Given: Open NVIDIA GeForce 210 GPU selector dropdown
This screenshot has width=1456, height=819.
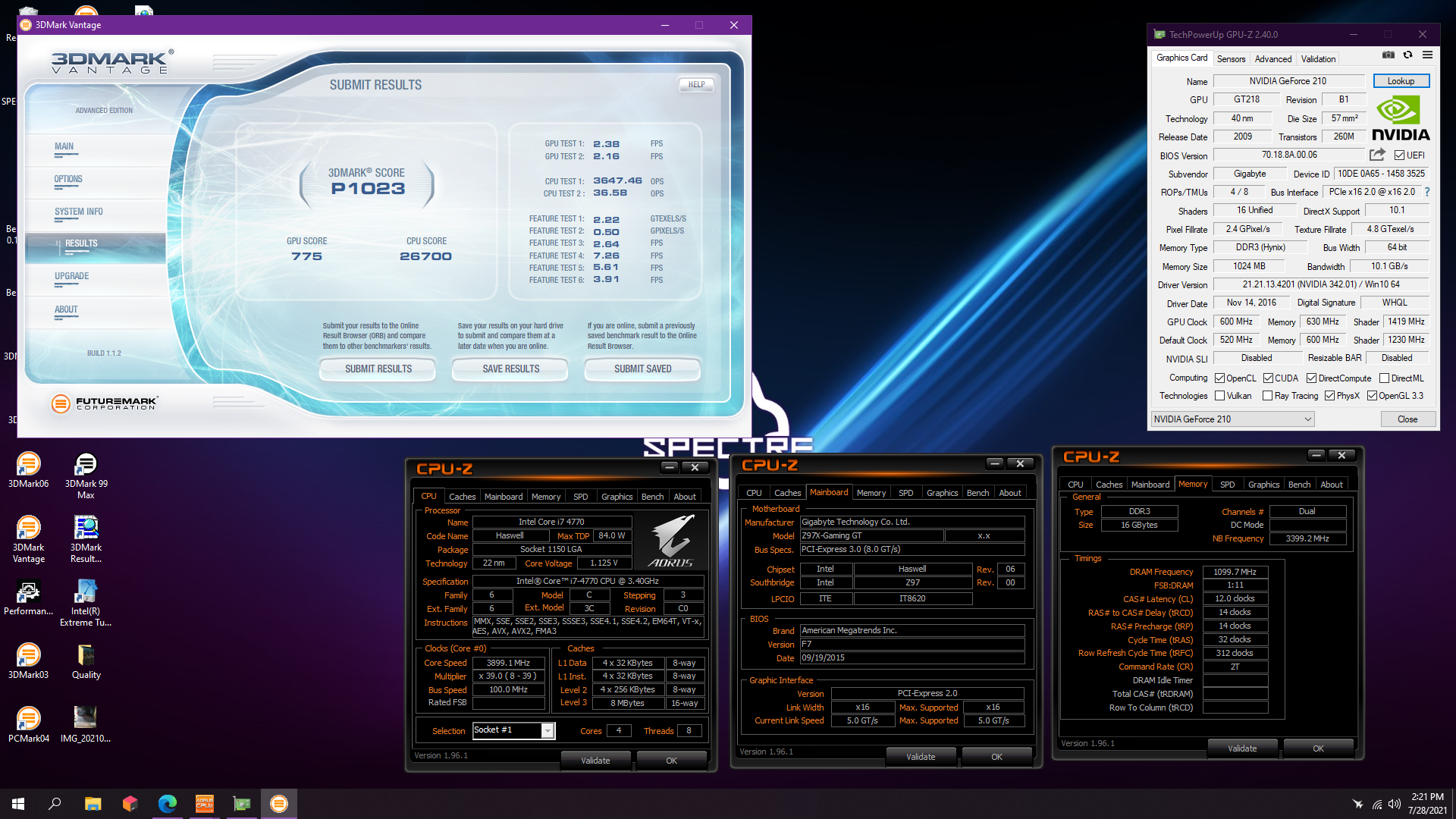Looking at the screenshot, I should [x=1232, y=419].
